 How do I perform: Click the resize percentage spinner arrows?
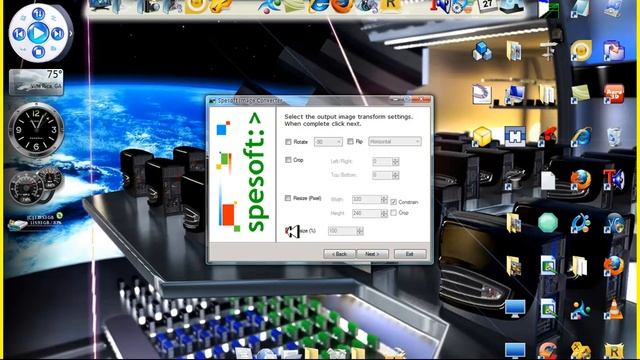(360, 231)
